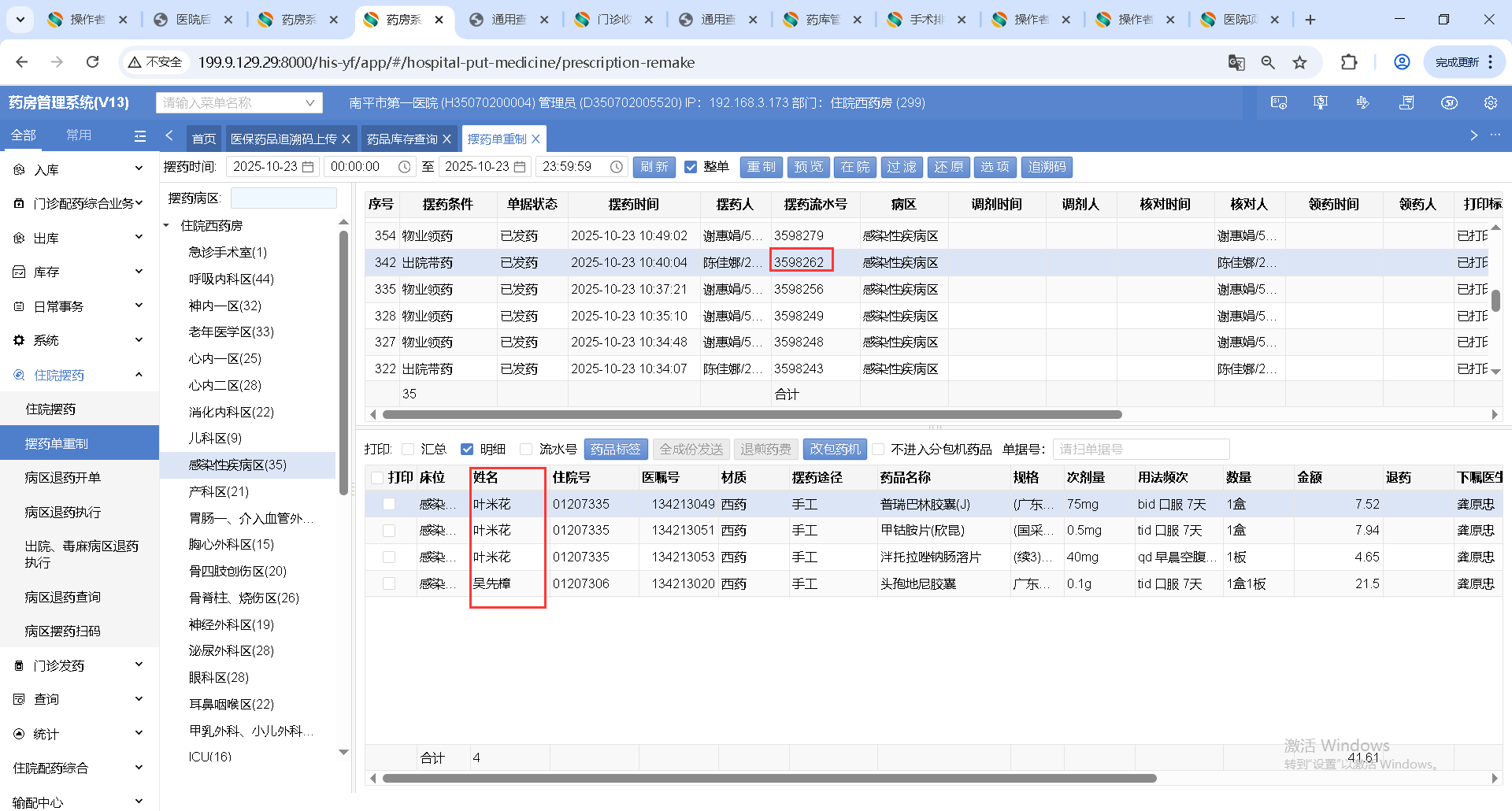Bookmark this page with the star icon
This screenshot has width=1512, height=811.
click(1300, 62)
